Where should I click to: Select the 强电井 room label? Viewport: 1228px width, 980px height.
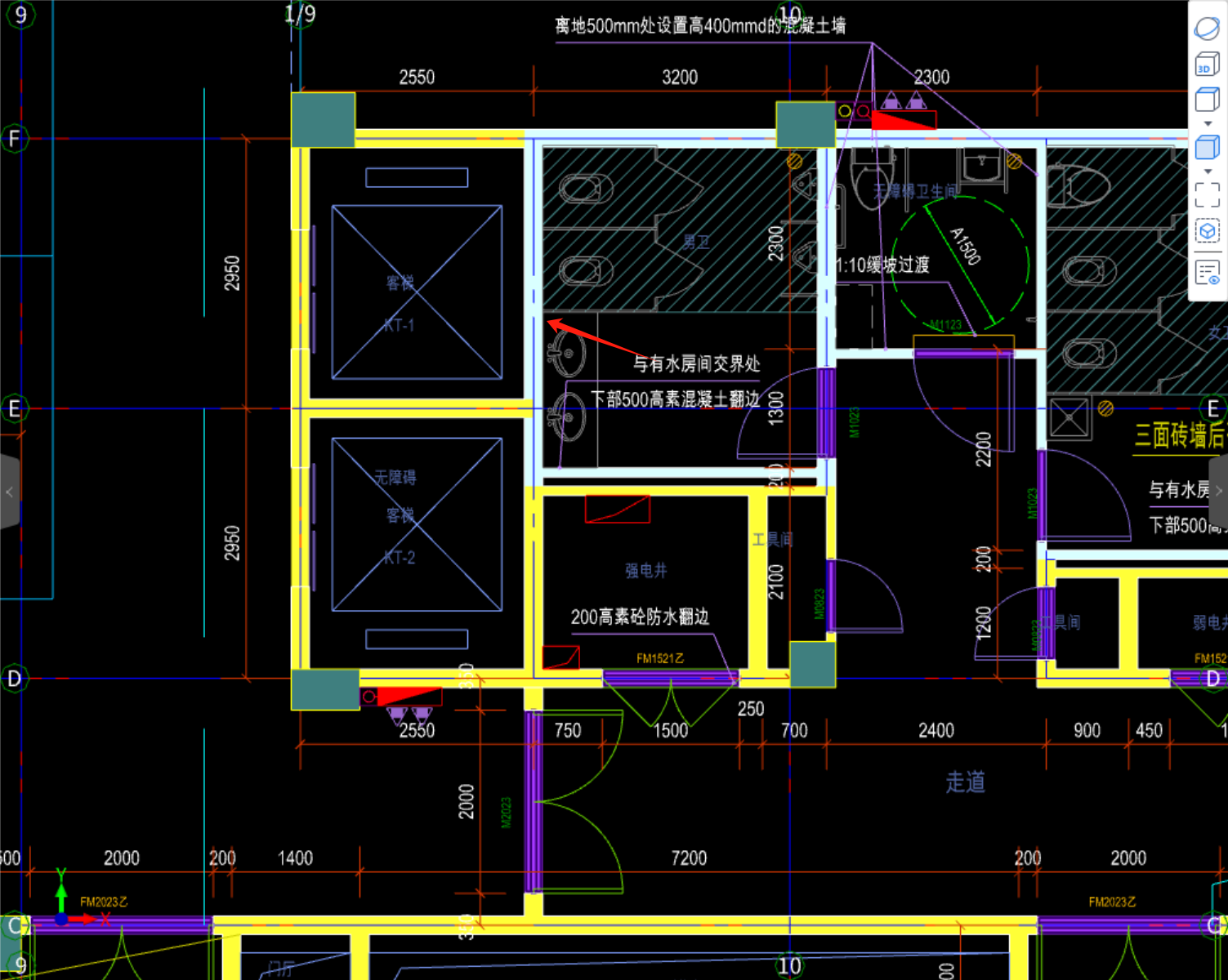(x=645, y=571)
